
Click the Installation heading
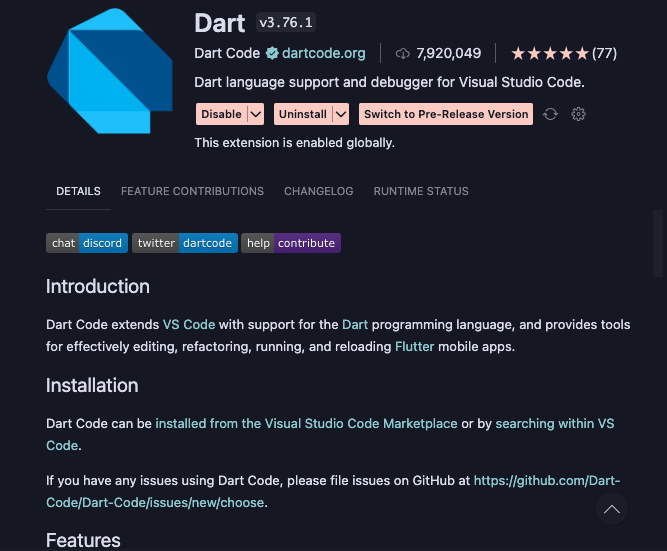tap(92, 385)
